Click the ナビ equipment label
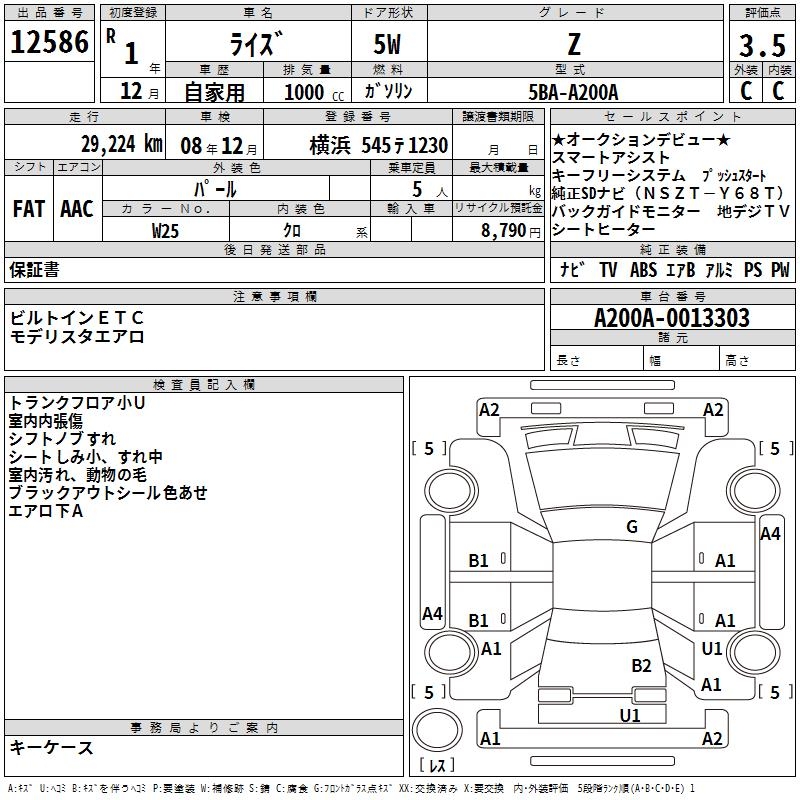The width and height of the screenshot is (800, 800). click(572, 269)
